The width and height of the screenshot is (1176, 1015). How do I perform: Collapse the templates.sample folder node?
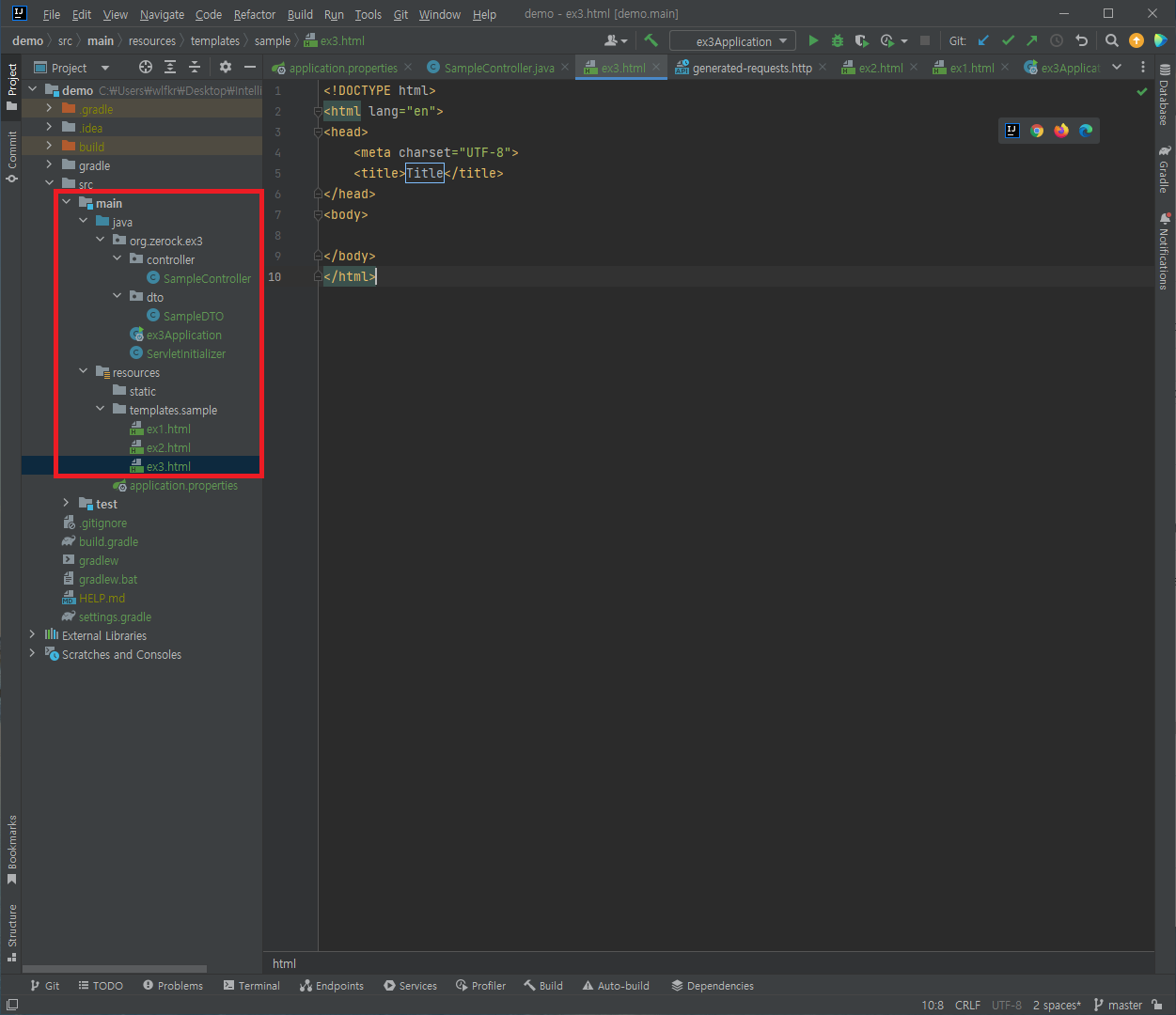click(x=100, y=410)
